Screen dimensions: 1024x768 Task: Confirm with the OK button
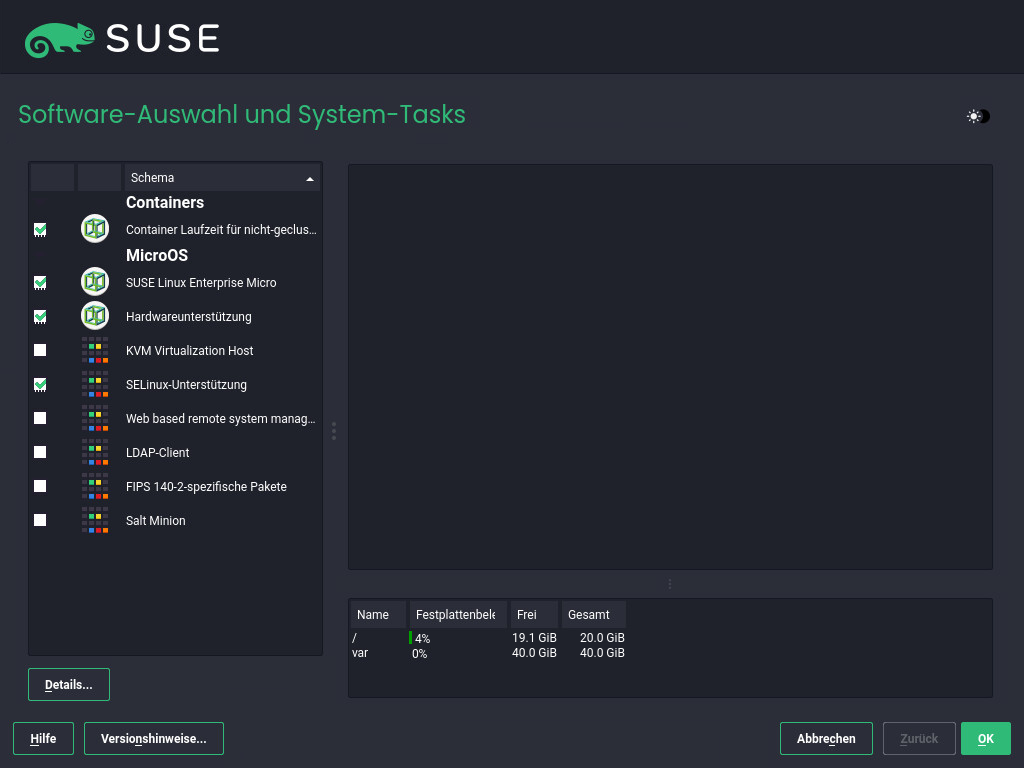pyautogui.click(x=985, y=739)
